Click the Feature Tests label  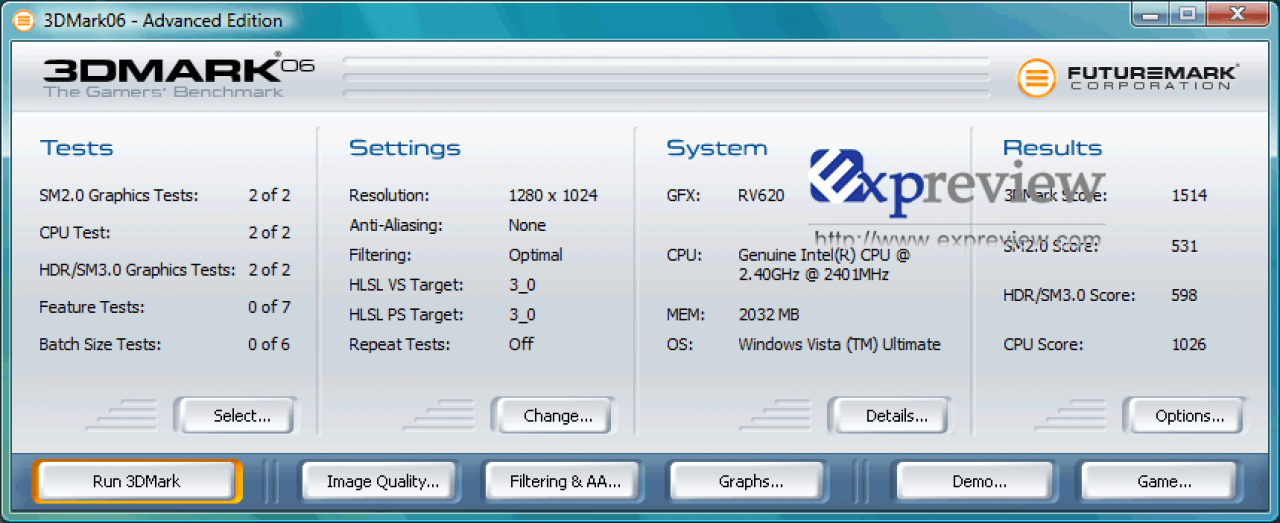pos(91,307)
